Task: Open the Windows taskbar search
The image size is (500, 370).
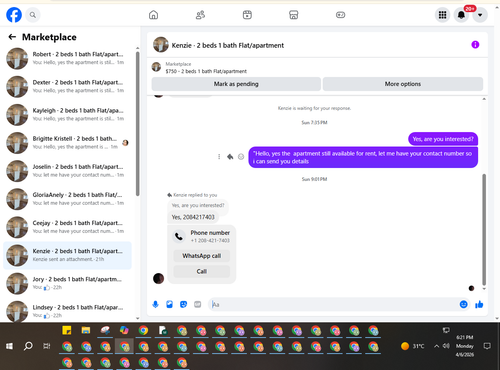Action: tap(28, 346)
